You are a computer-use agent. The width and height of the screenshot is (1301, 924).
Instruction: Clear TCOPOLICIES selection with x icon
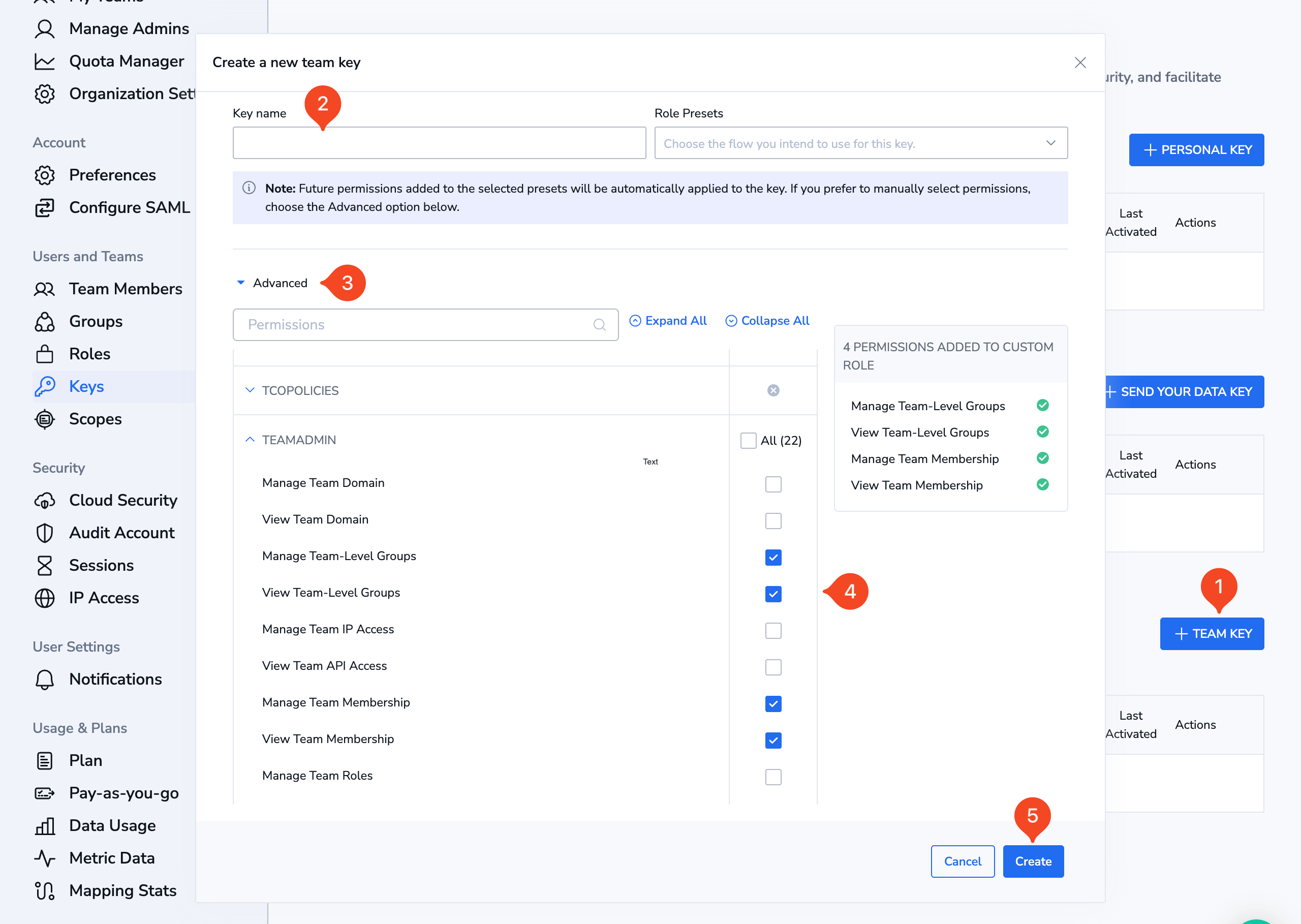tap(773, 390)
